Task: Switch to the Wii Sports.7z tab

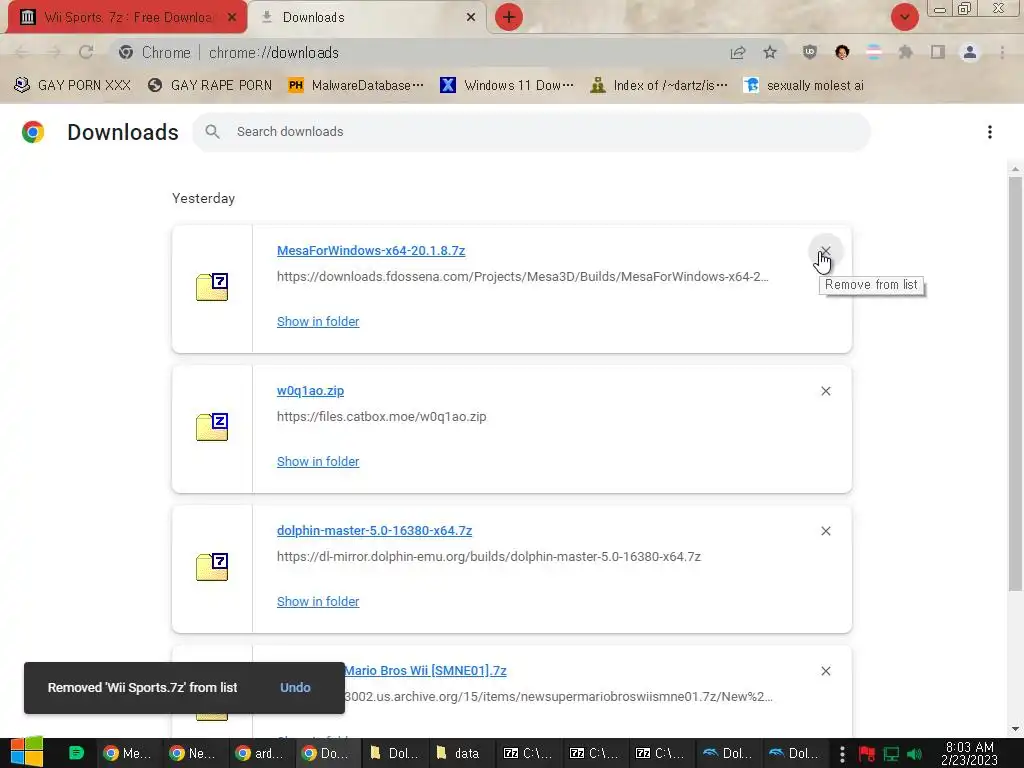Action: (x=128, y=17)
